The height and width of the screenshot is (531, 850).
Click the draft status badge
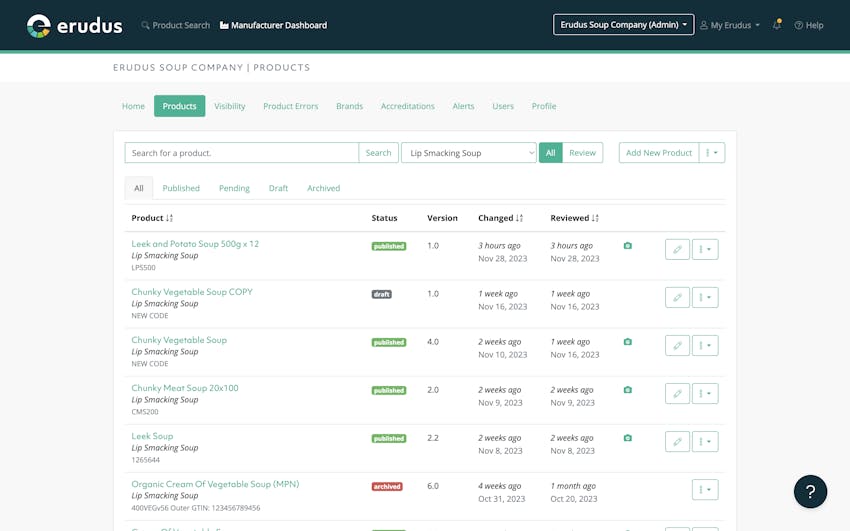pos(382,294)
